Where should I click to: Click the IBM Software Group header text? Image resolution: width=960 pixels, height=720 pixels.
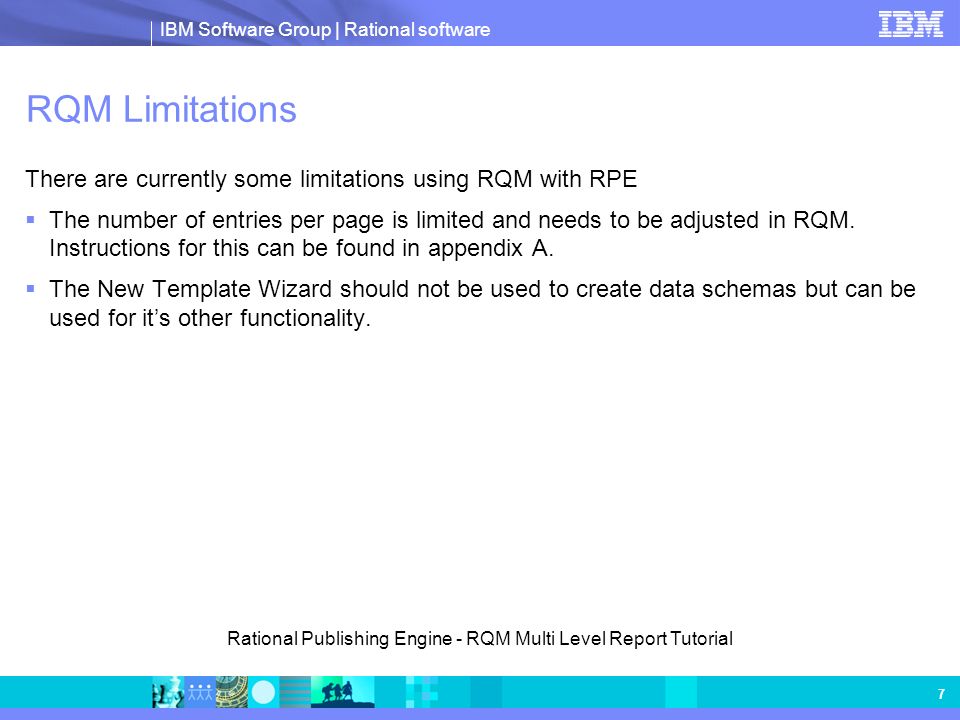pyautogui.click(x=325, y=29)
